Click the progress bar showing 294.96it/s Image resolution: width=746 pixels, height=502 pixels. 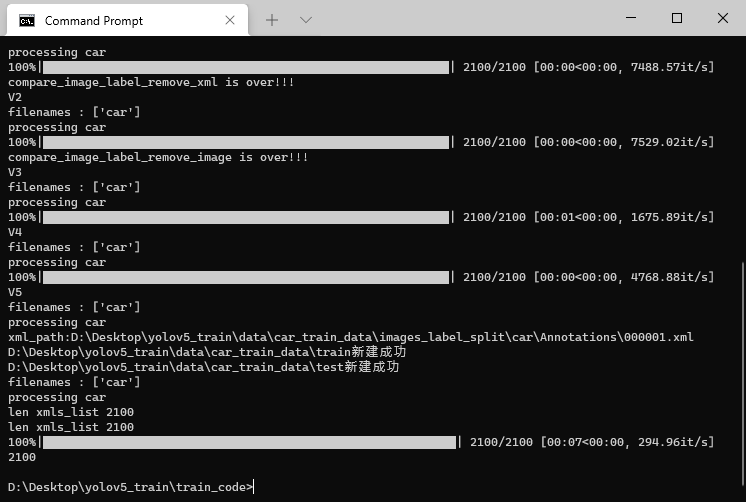(249, 442)
